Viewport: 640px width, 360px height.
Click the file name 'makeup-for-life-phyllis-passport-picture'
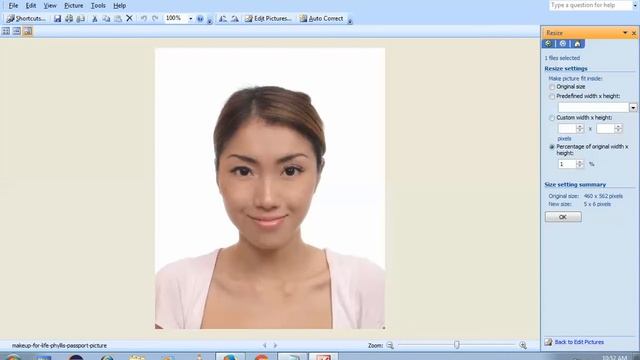[x=59, y=346]
